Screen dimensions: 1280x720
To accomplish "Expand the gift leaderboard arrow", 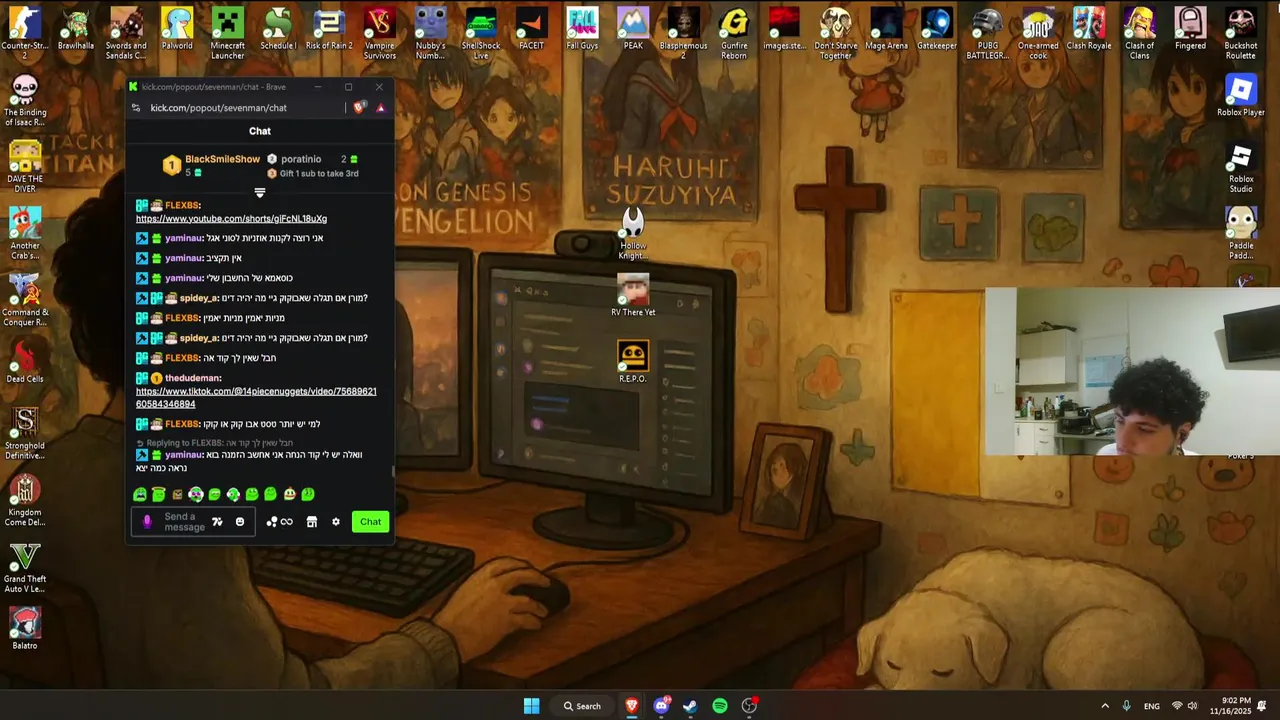I will [260, 192].
